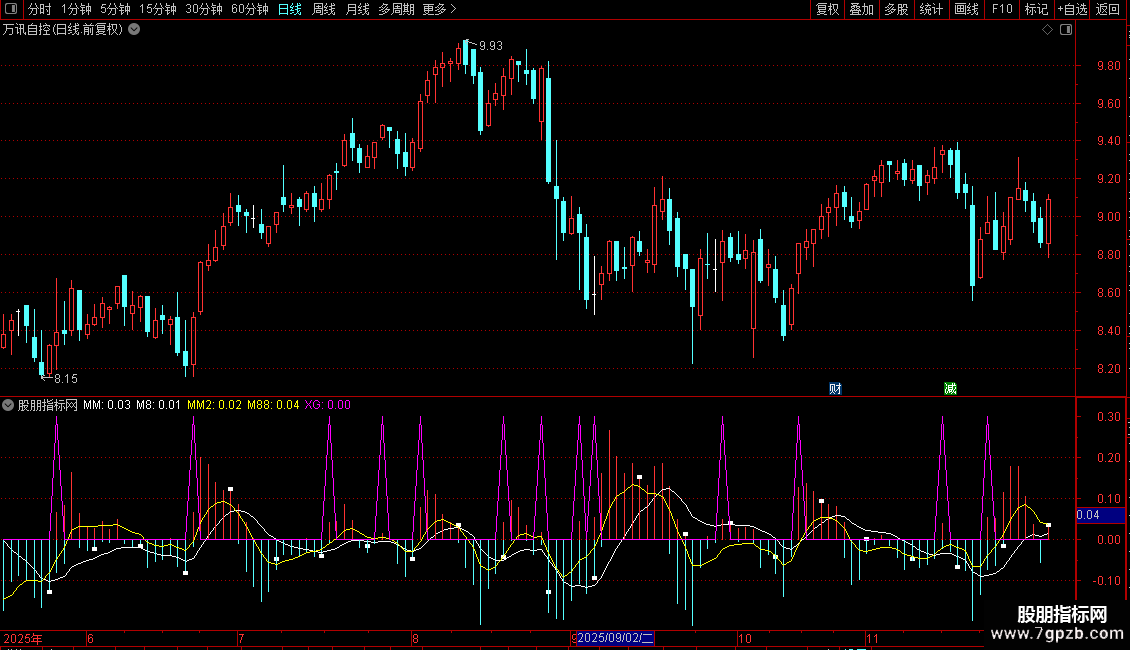The height and width of the screenshot is (650, 1130).
Task: Expand the 更多 period options
Action: coord(439,9)
